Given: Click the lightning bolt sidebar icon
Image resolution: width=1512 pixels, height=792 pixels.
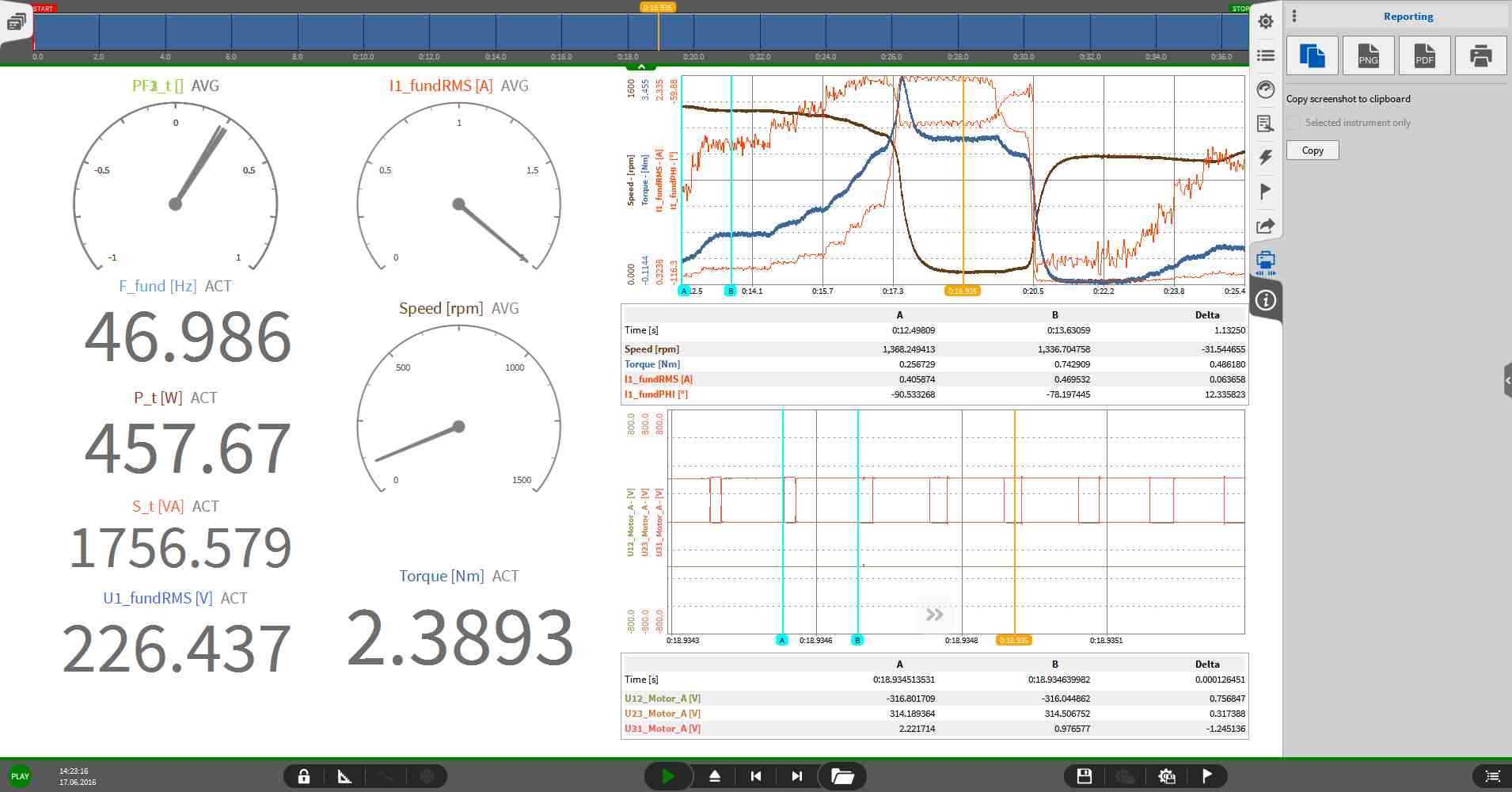Looking at the screenshot, I should [1266, 157].
